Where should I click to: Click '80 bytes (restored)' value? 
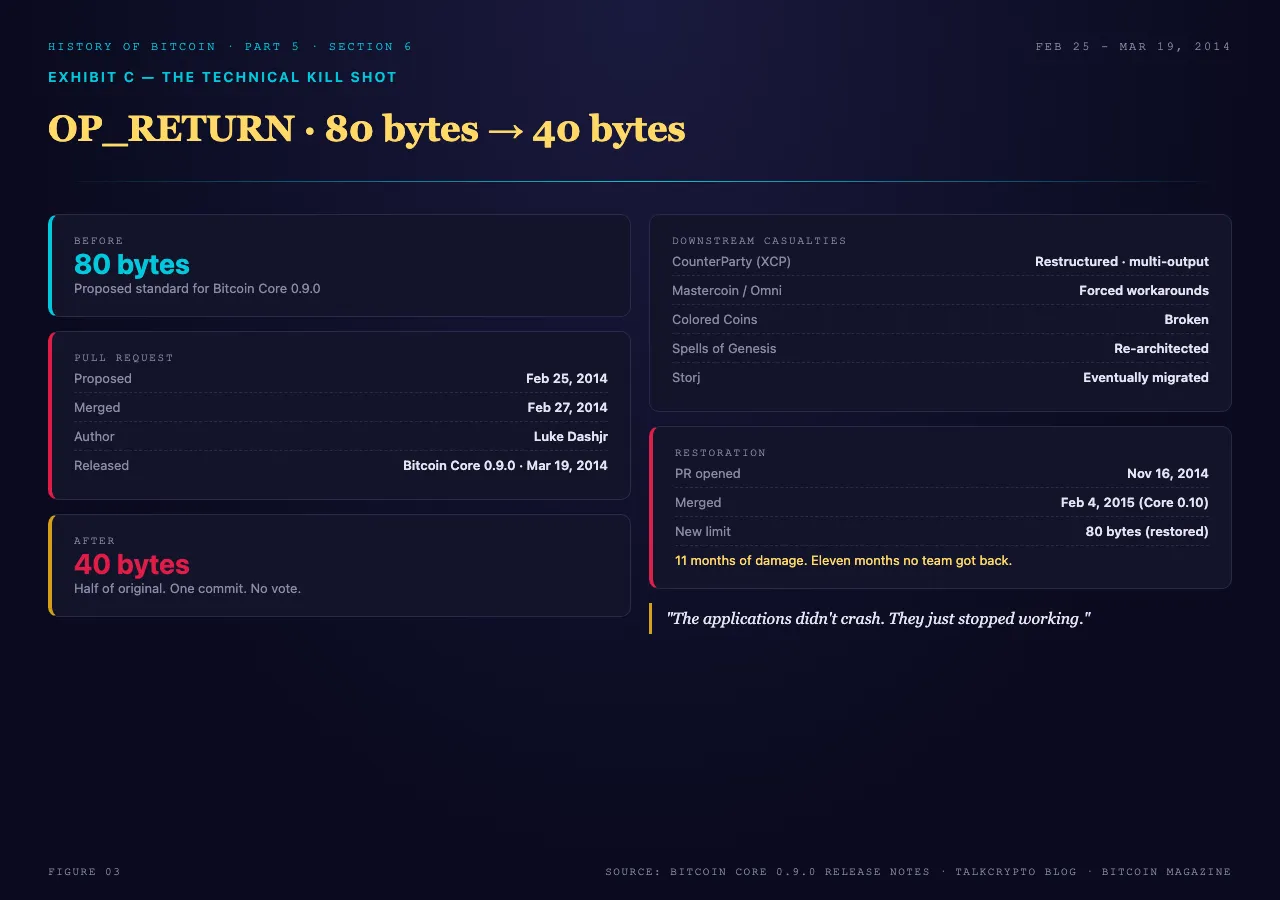1147,532
